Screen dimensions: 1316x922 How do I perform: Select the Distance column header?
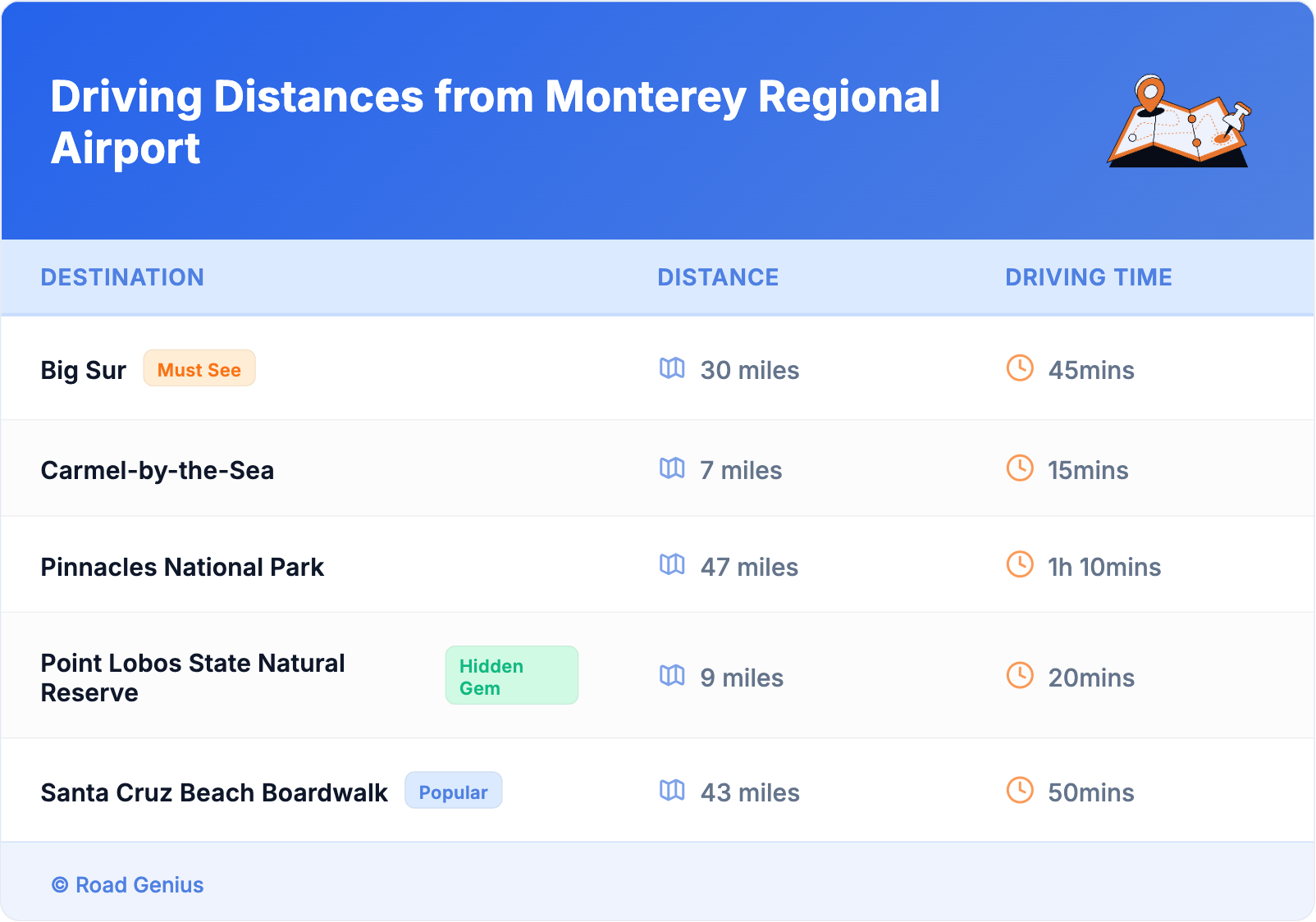coord(718,277)
